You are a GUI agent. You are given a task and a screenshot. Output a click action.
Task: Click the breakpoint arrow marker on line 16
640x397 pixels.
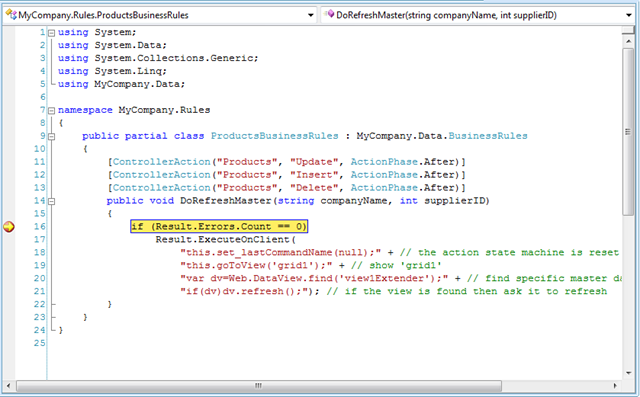9,227
